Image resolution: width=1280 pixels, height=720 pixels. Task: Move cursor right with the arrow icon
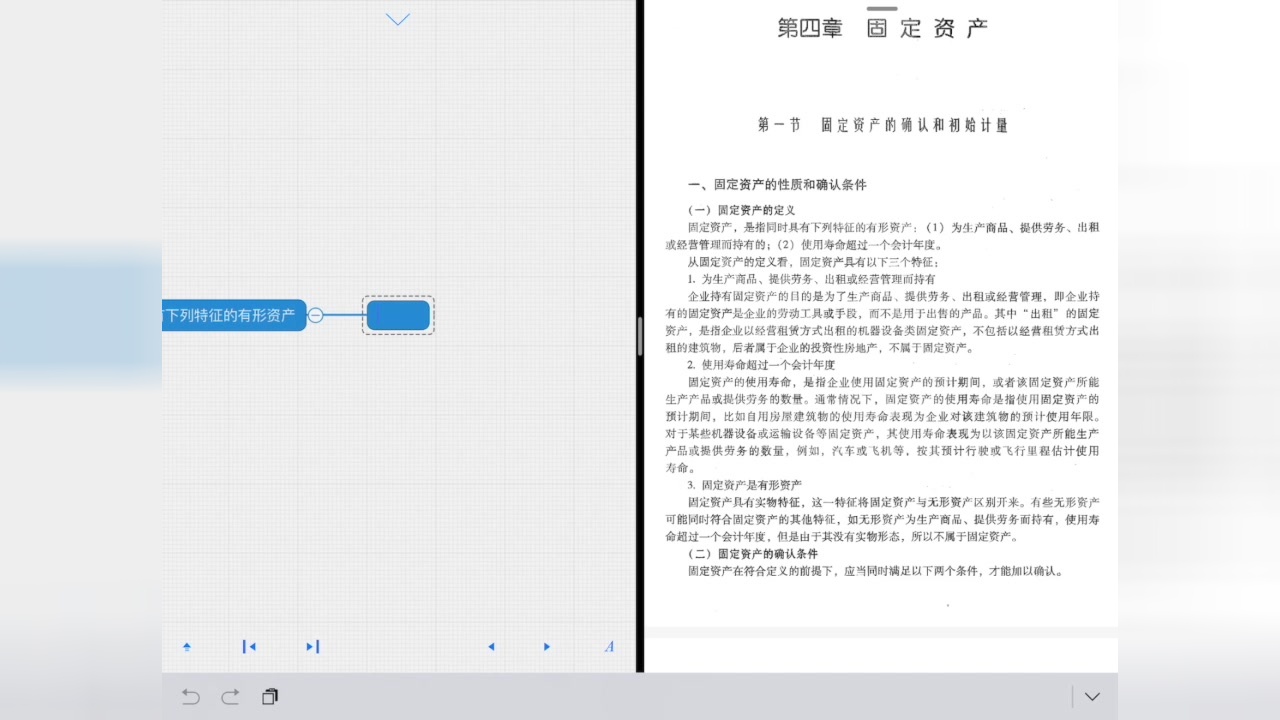coord(547,647)
